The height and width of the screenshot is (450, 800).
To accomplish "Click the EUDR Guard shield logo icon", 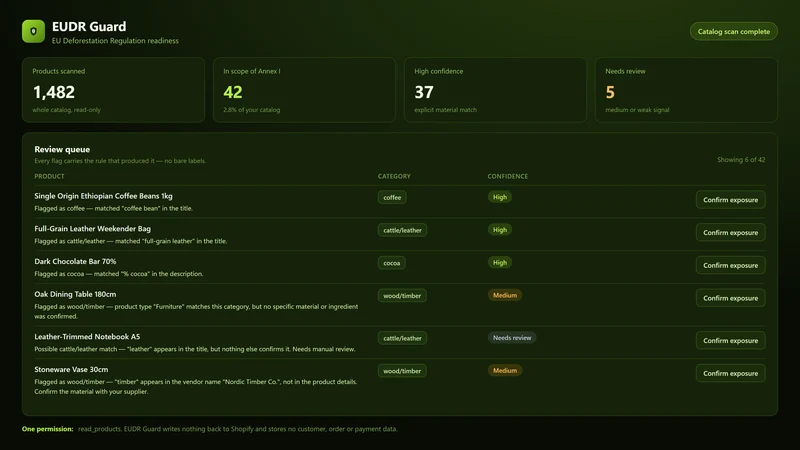I will tap(33, 31).
